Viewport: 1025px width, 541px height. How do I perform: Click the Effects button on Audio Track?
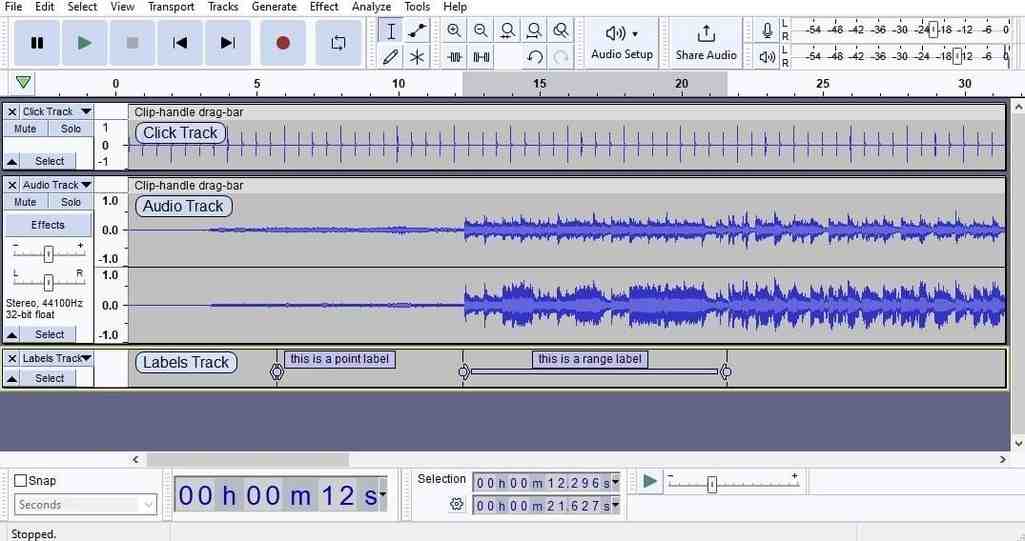pyautogui.click(x=48, y=225)
